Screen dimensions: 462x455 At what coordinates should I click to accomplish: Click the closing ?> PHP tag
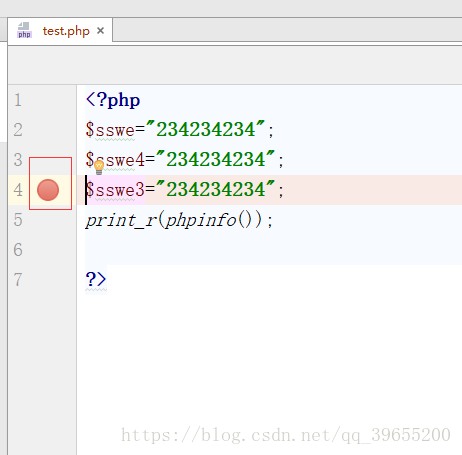tap(96, 279)
